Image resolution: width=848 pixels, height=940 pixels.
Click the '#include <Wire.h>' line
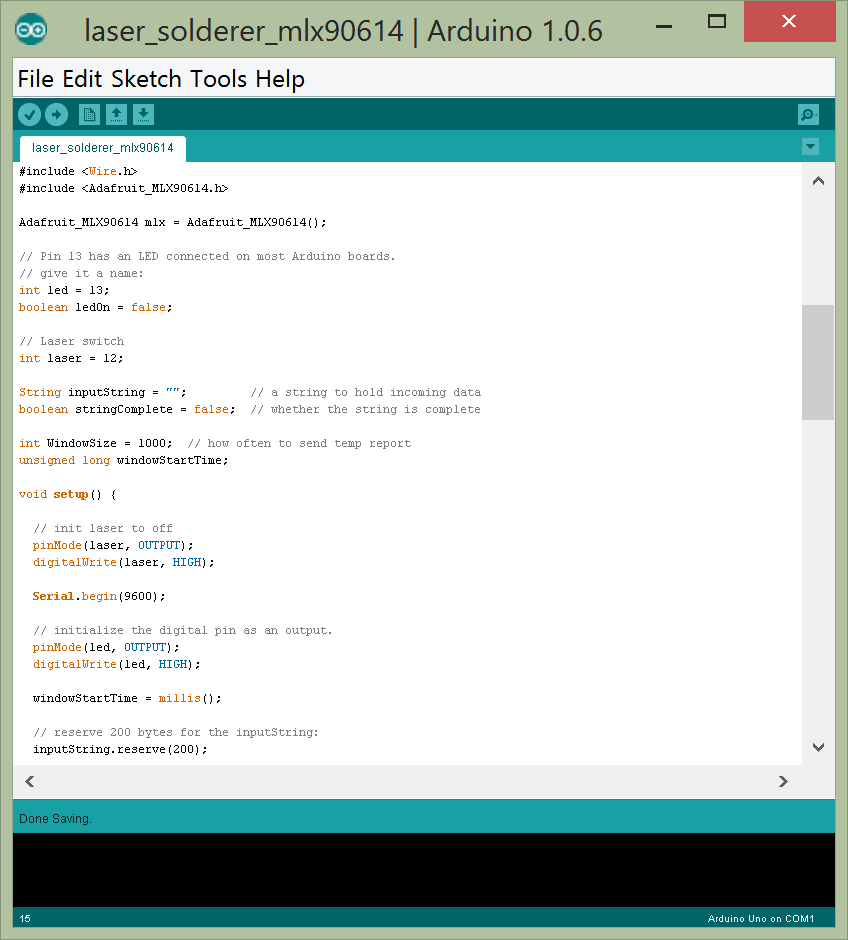tap(78, 171)
